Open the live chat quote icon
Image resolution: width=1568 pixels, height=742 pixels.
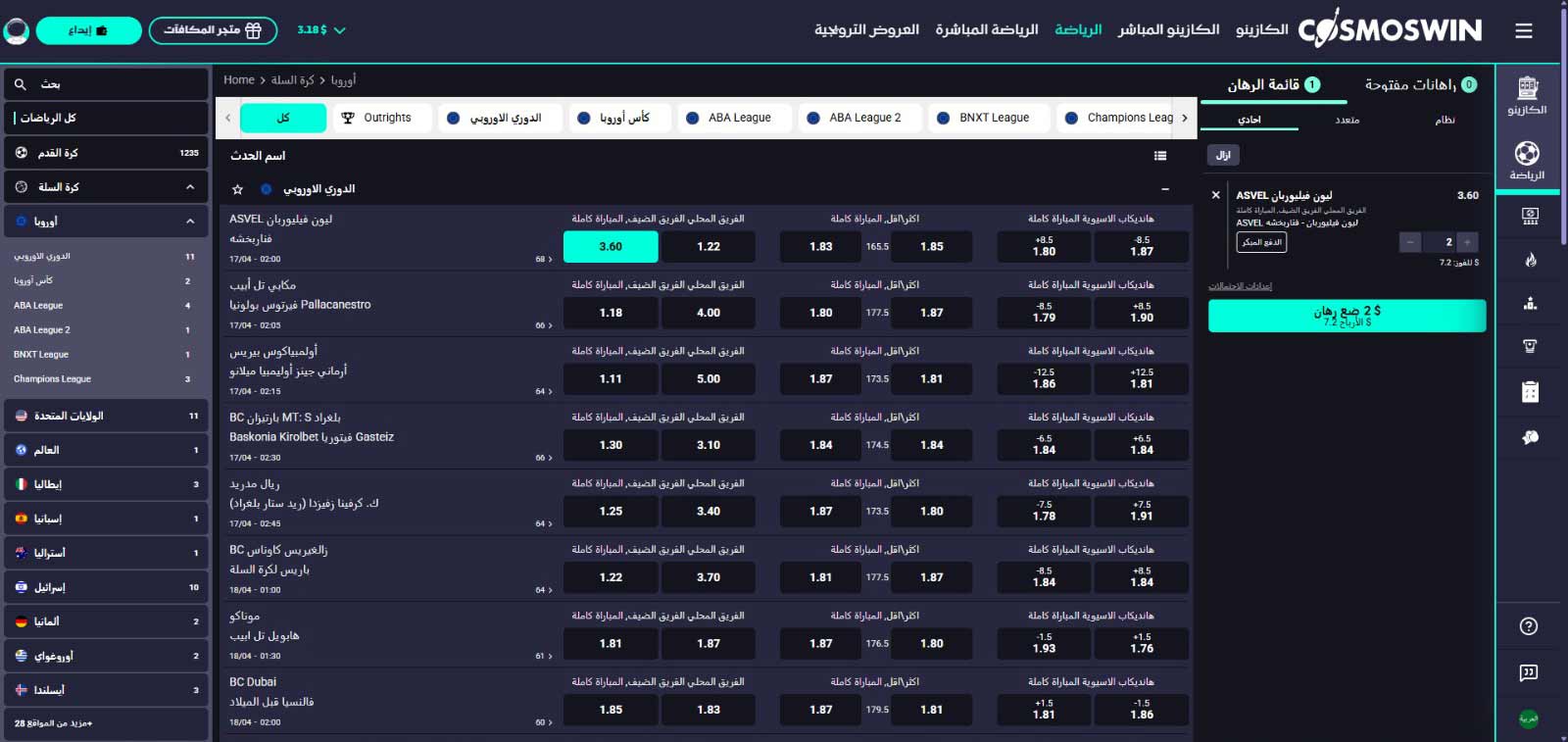[1528, 672]
